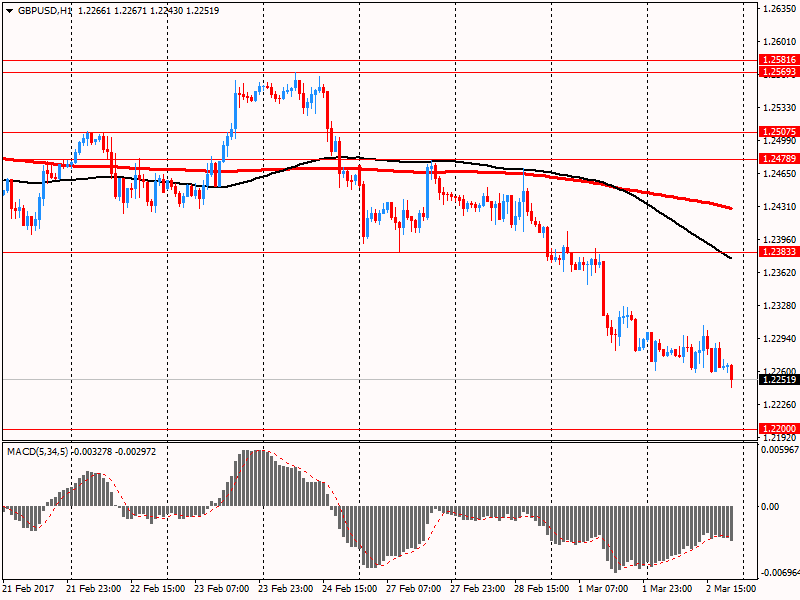Select the 1.23280 price axis value
The image size is (800, 600).
pyautogui.click(x=780, y=306)
